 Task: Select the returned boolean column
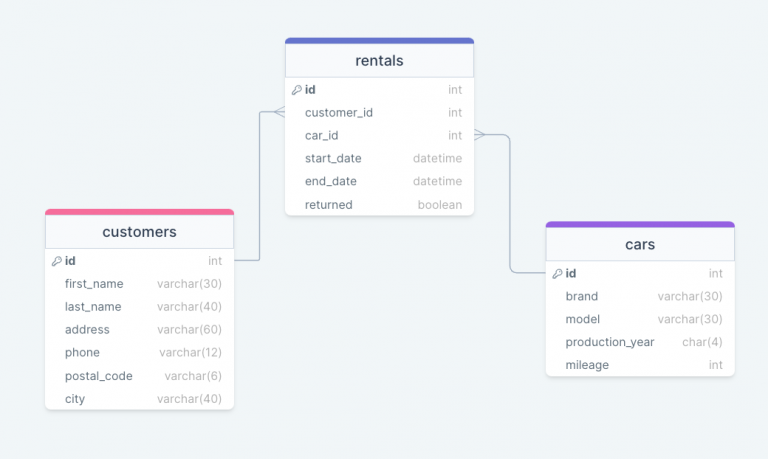(x=380, y=204)
